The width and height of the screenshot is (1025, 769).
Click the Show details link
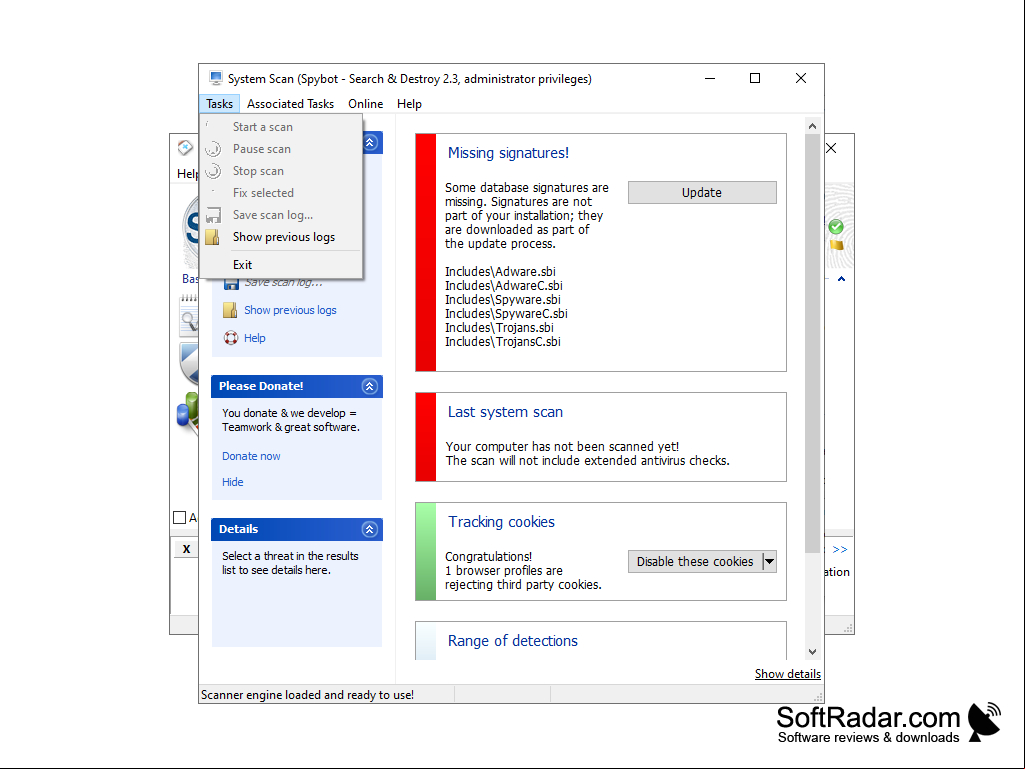(x=788, y=674)
